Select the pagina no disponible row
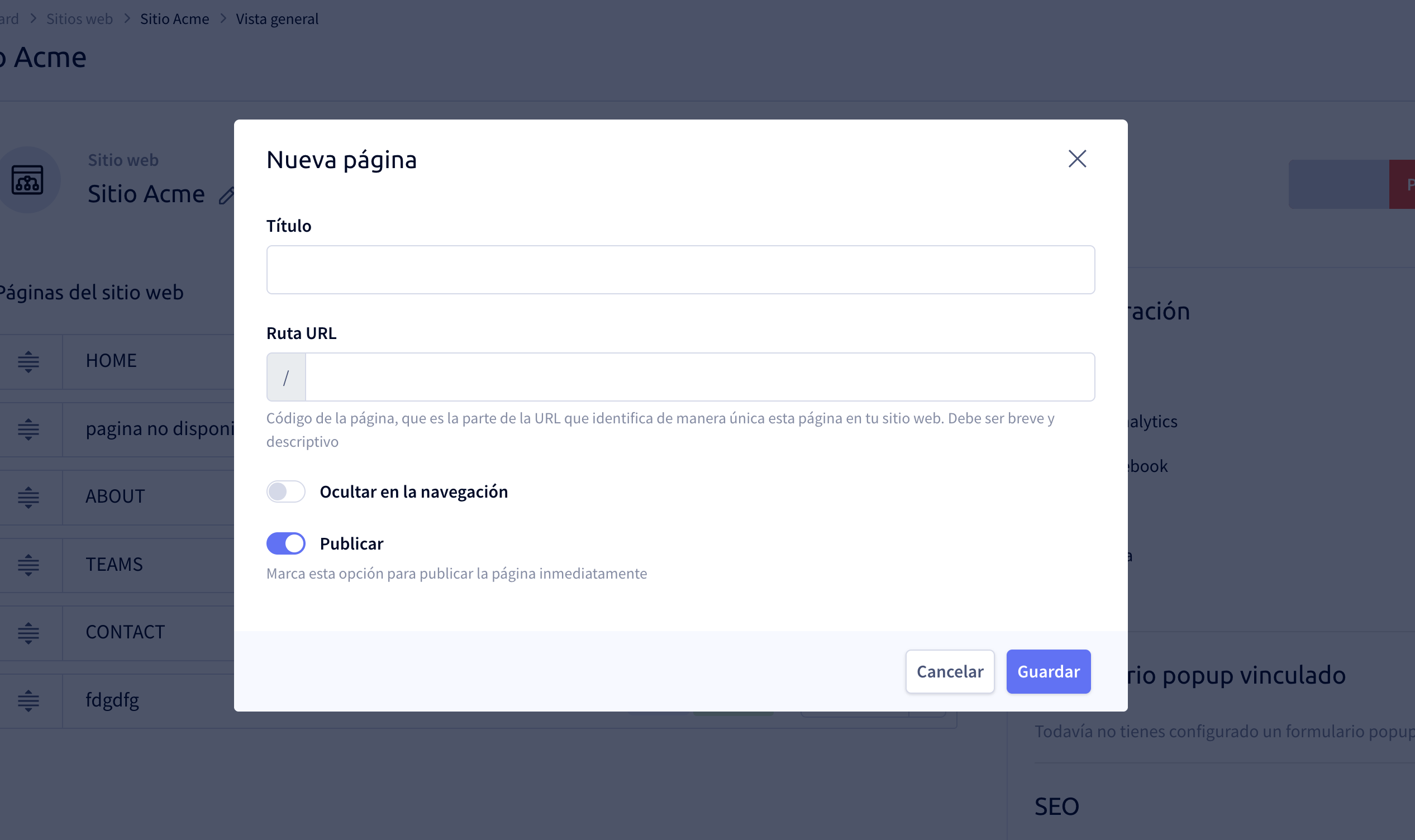The image size is (1415, 840). 117,429
